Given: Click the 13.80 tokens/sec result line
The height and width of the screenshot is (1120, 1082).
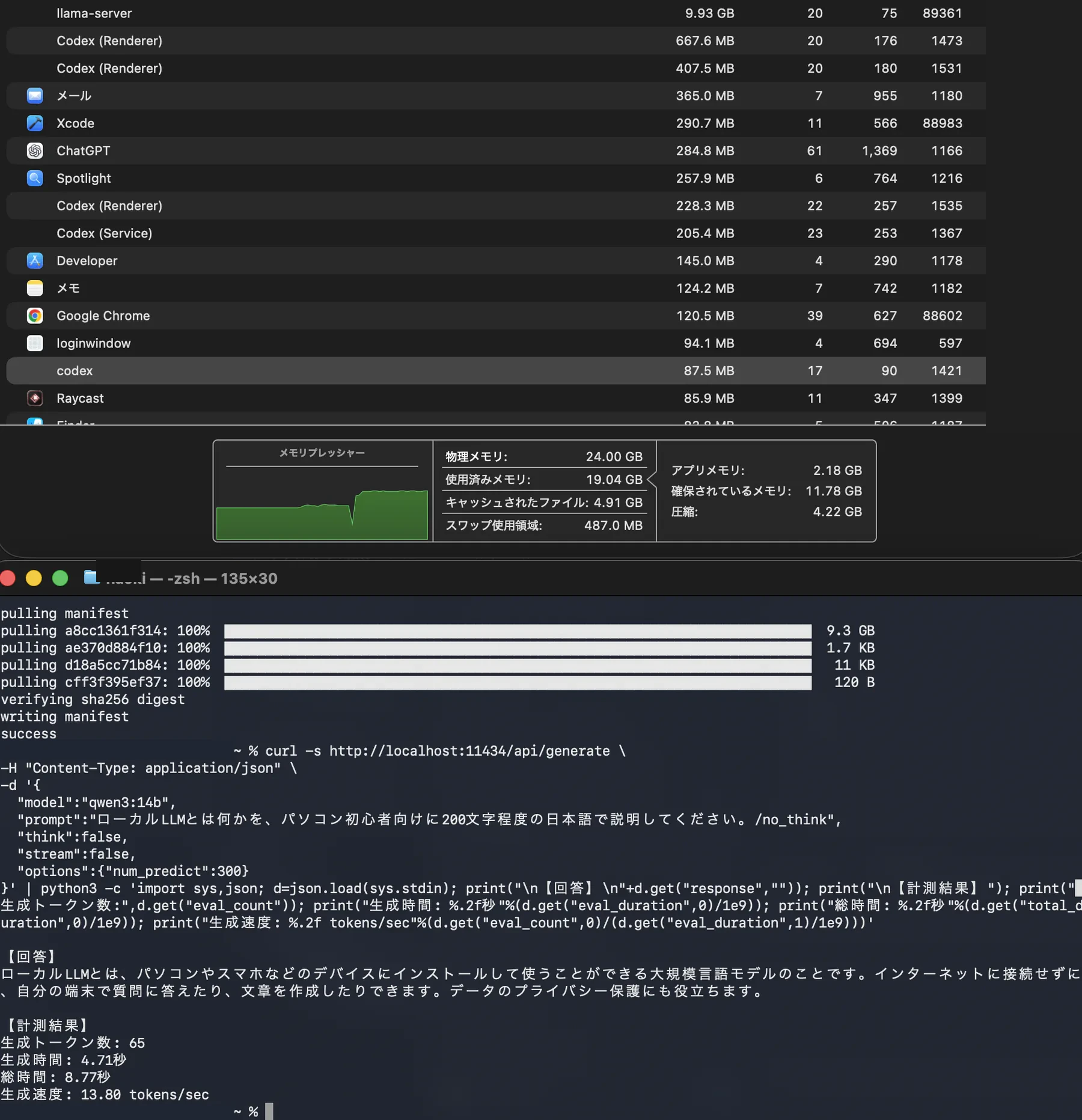Looking at the screenshot, I should 105,1095.
